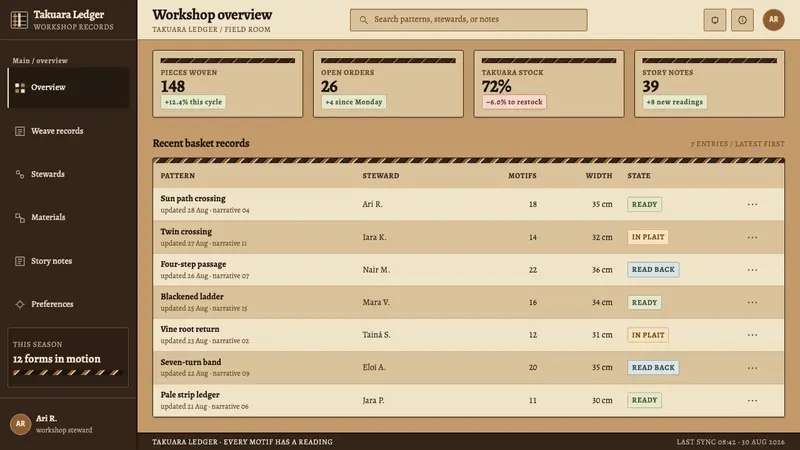The image size is (800, 450).
Task: Click the Preferences diamond icon
Action: 20,305
